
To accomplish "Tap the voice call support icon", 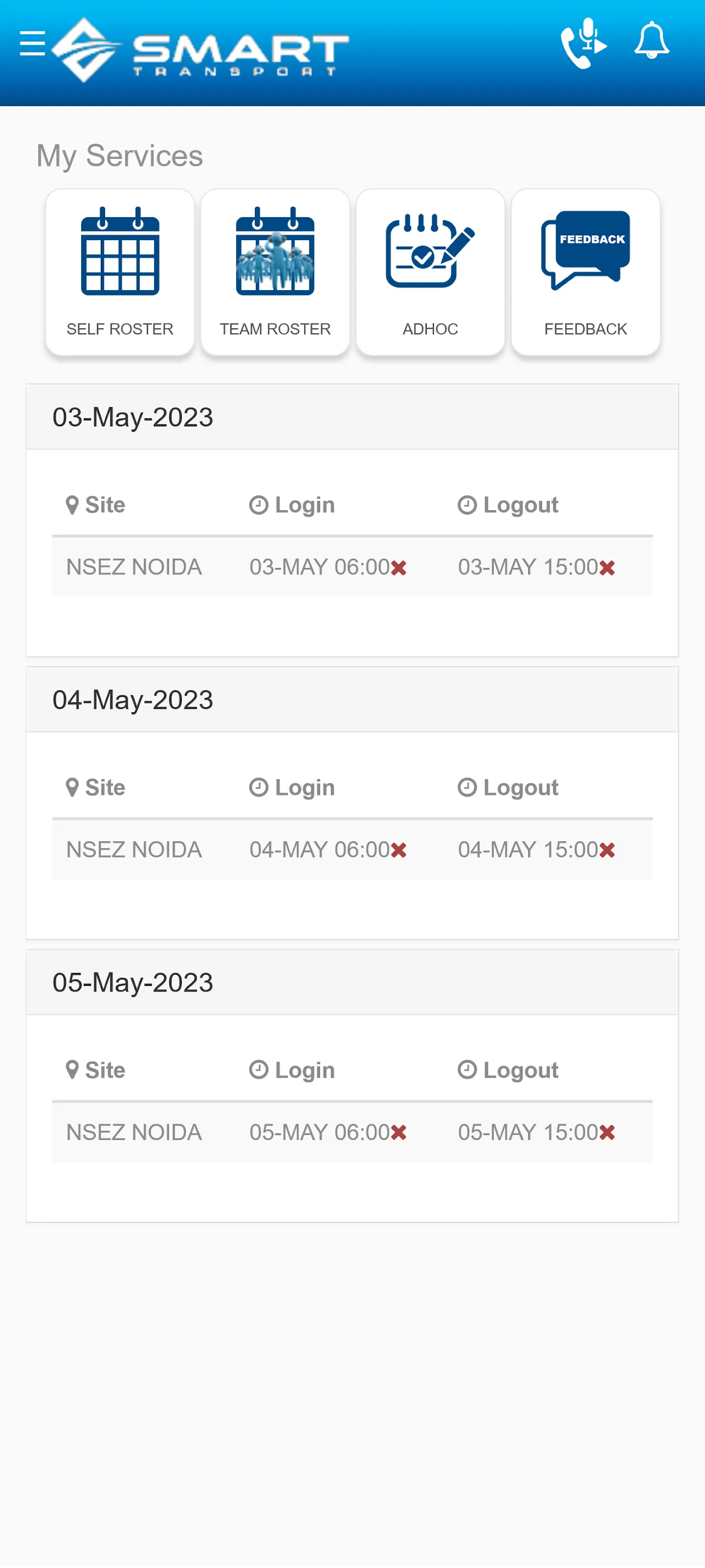I will click(x=583, y=44).
